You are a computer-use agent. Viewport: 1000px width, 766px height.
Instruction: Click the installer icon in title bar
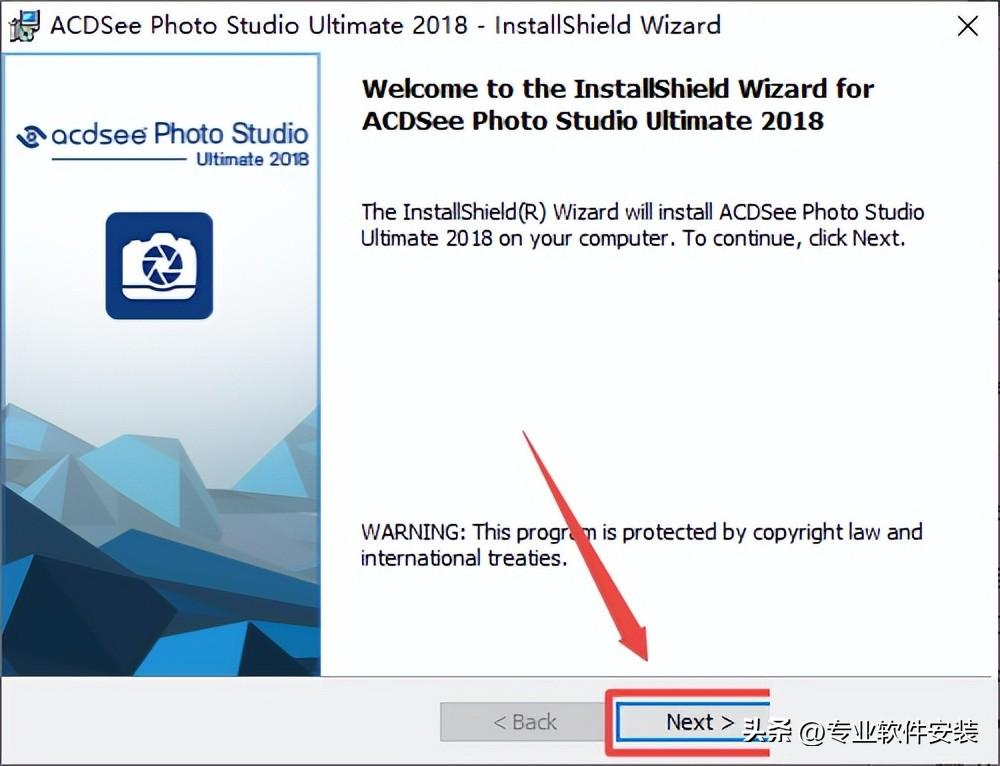tap(24, 26)
